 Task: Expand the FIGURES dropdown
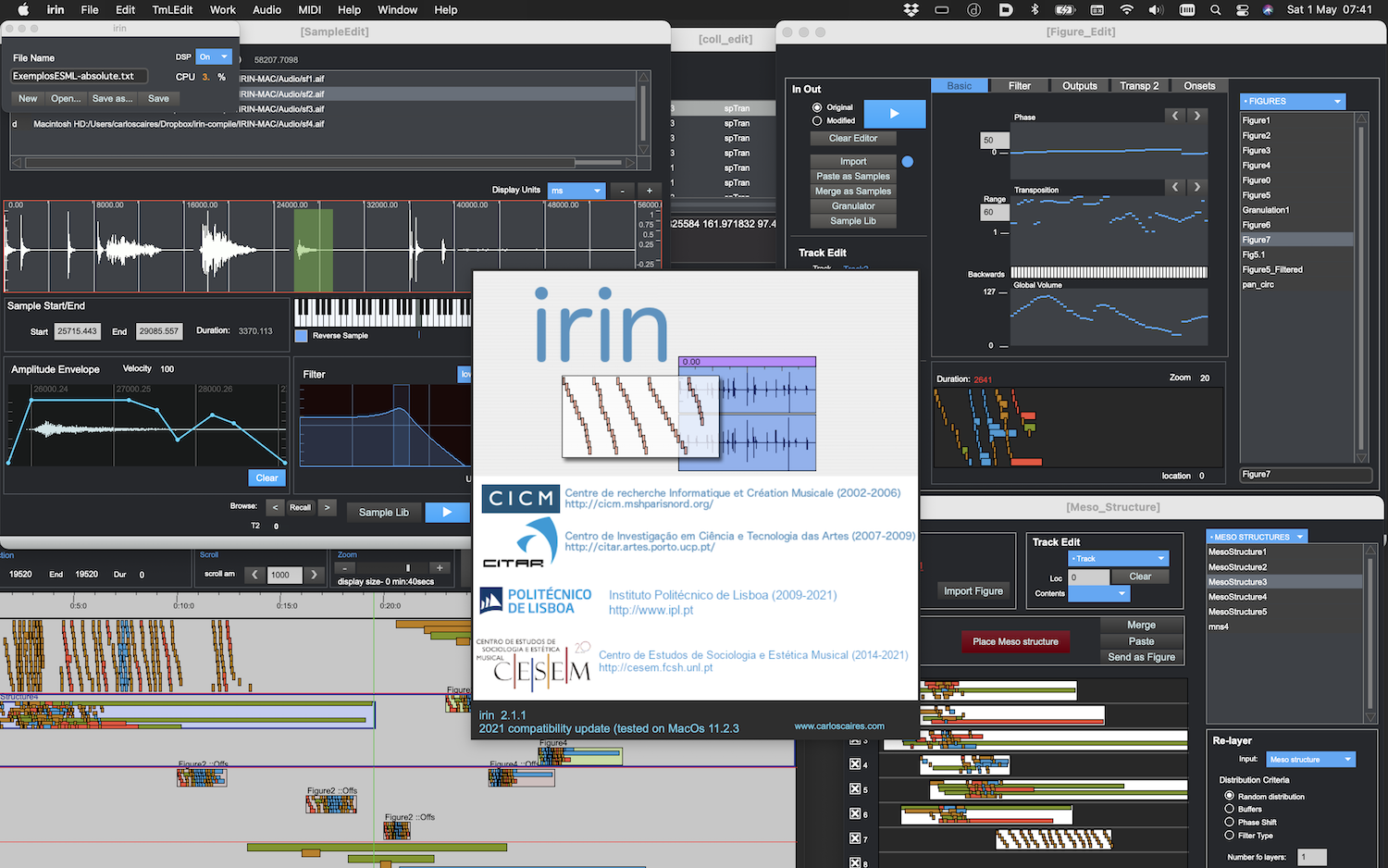(x=1292, y=101)
